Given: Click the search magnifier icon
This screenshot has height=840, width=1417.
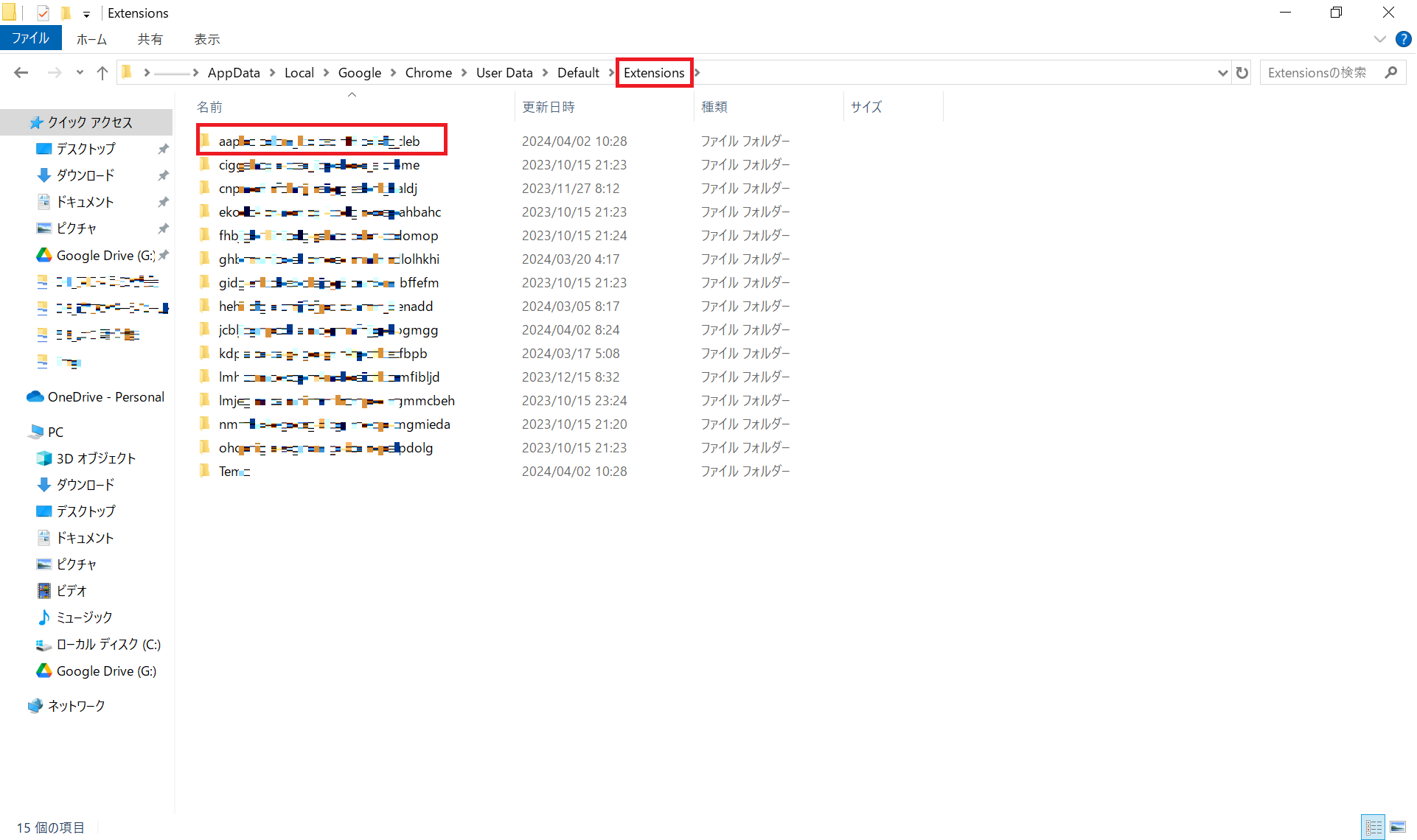Looking at the screenshot, I should click(x=1391, y=72).
